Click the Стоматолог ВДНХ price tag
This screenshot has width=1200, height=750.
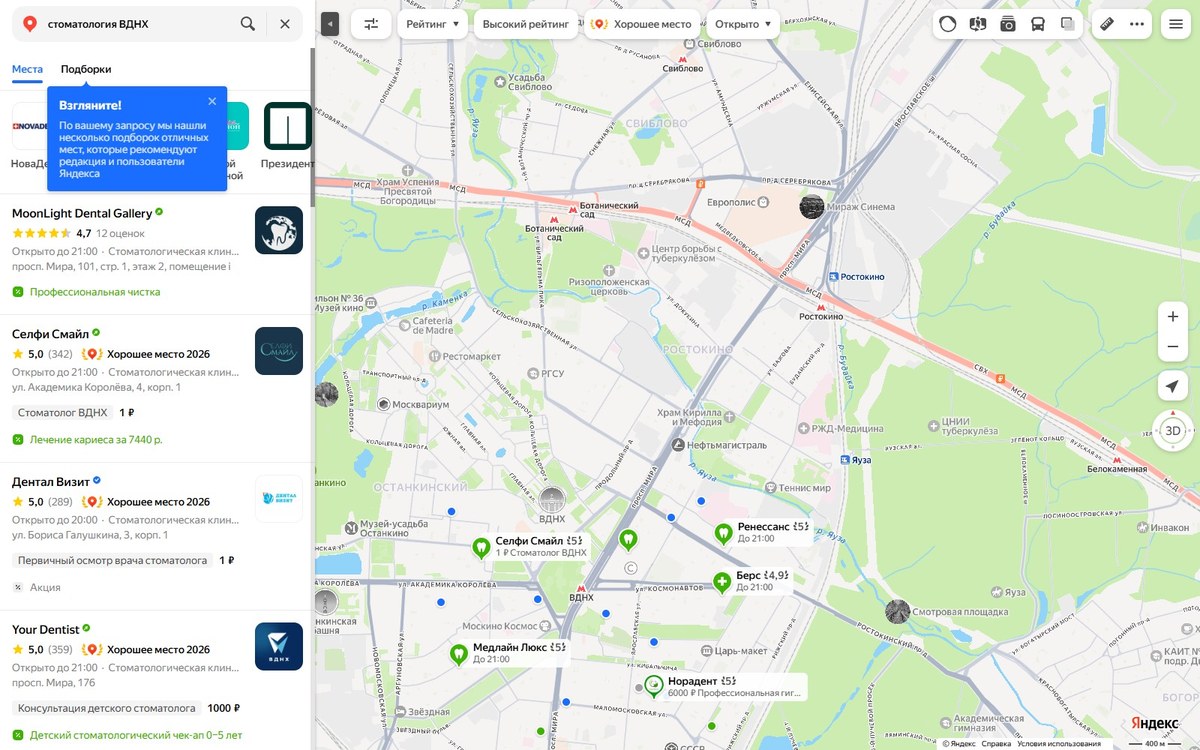tap(63, 412)
